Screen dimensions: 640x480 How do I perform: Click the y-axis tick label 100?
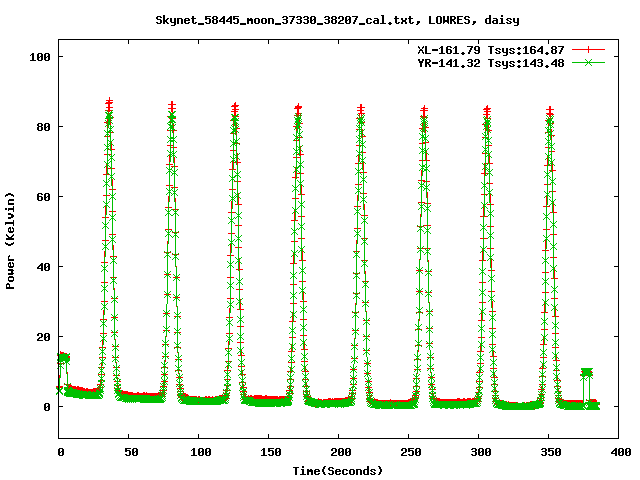pos(40,57)
